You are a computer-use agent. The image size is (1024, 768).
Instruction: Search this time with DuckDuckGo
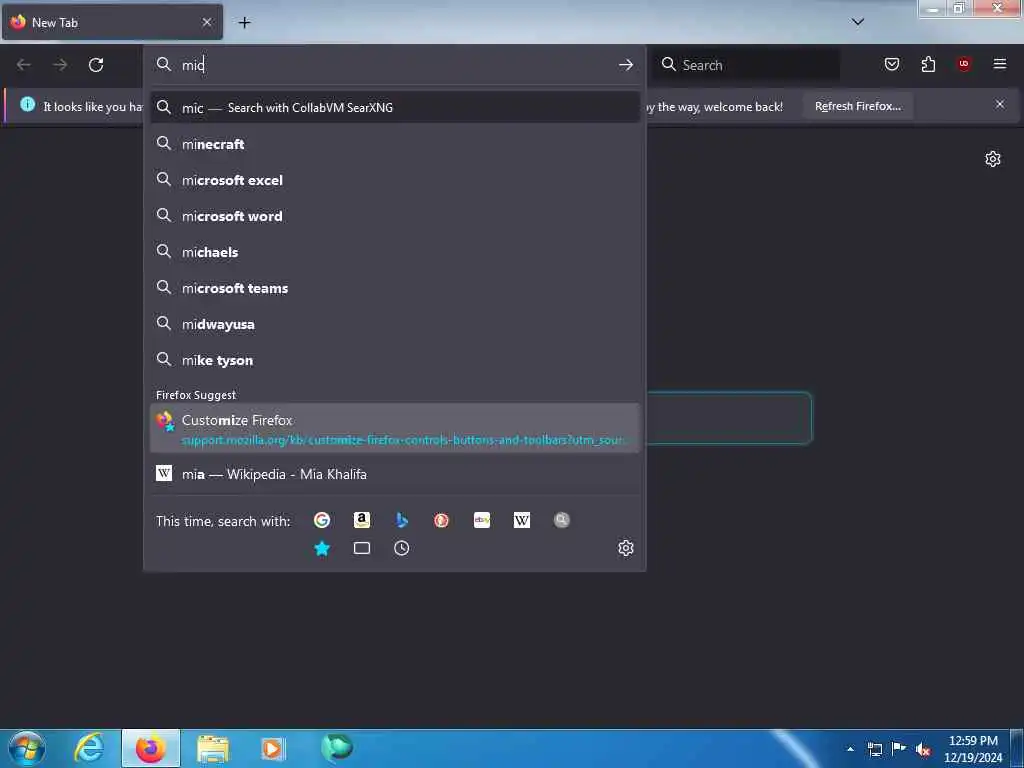[x=441, y=520]
